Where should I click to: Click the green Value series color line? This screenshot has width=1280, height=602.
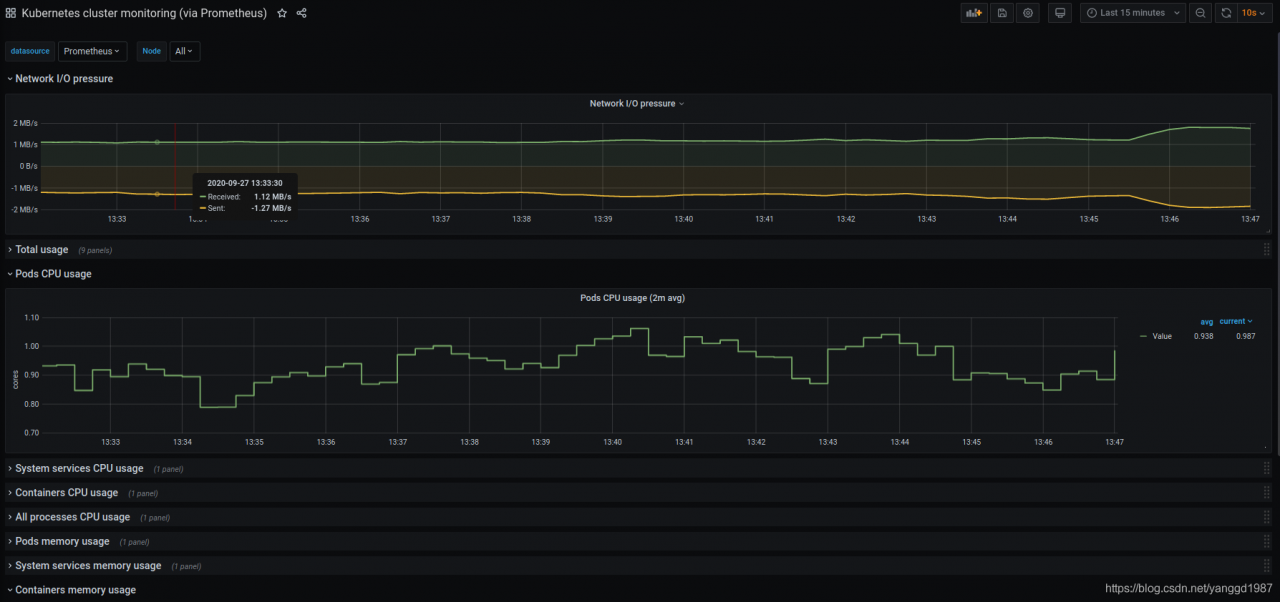click(1144, 336)
